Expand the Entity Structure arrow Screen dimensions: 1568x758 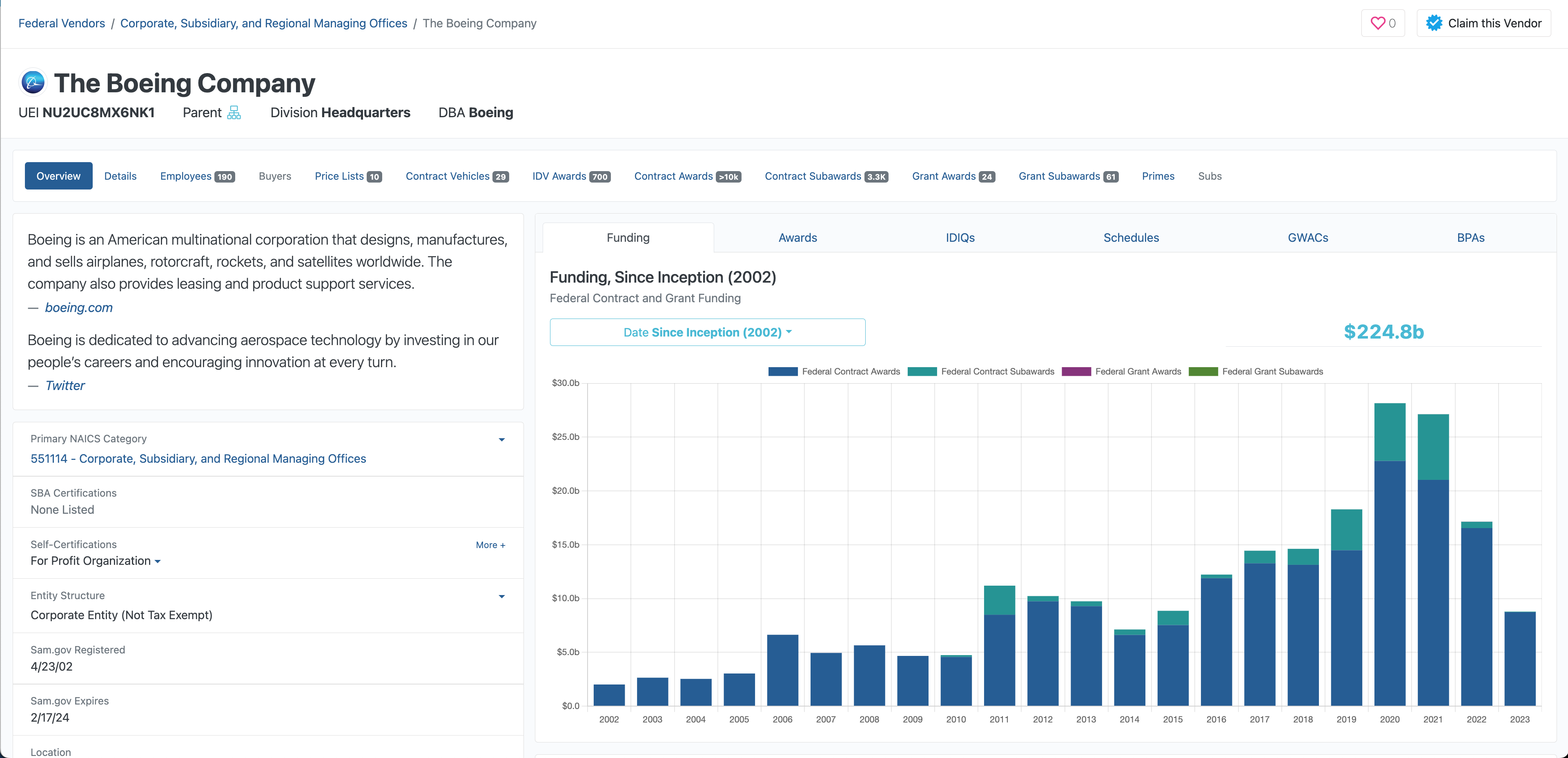(501, 597)
